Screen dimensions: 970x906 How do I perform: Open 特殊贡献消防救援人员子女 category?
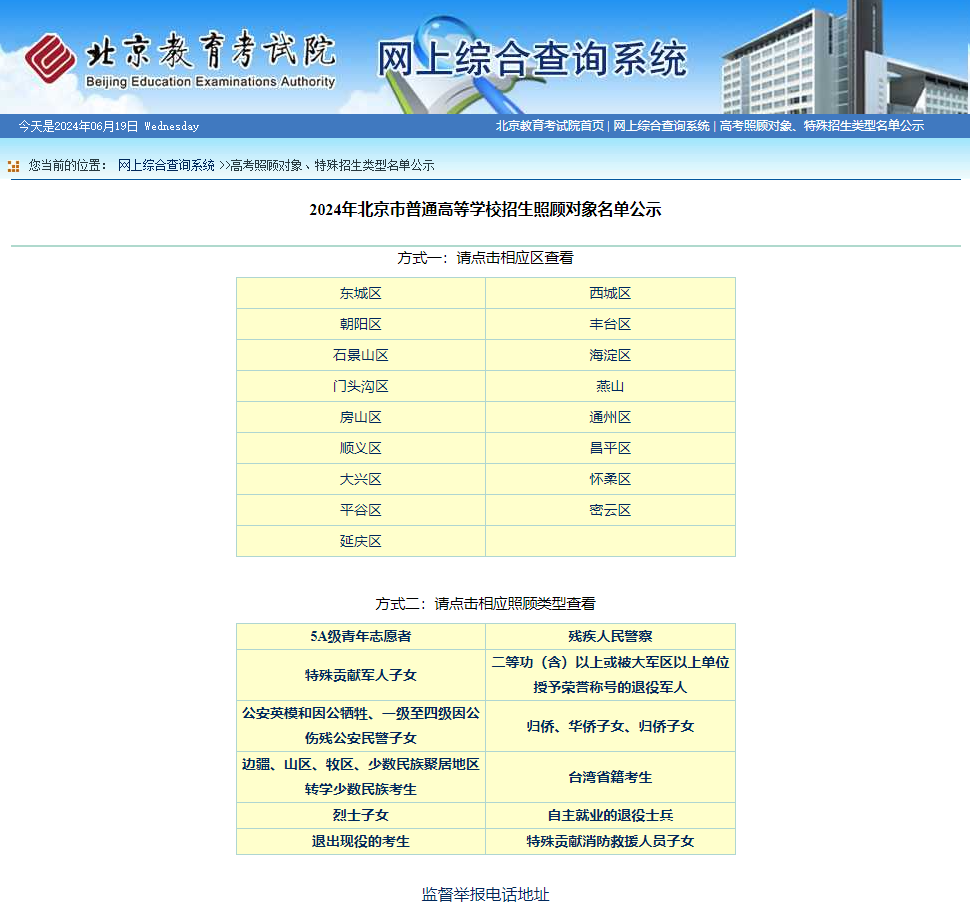(610, 841)
